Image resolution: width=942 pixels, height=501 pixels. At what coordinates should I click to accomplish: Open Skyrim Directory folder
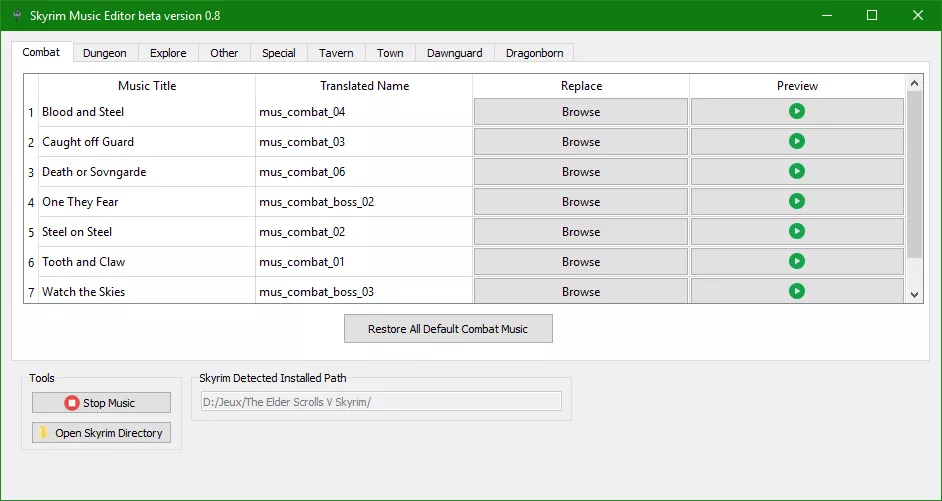click(101, 433)
